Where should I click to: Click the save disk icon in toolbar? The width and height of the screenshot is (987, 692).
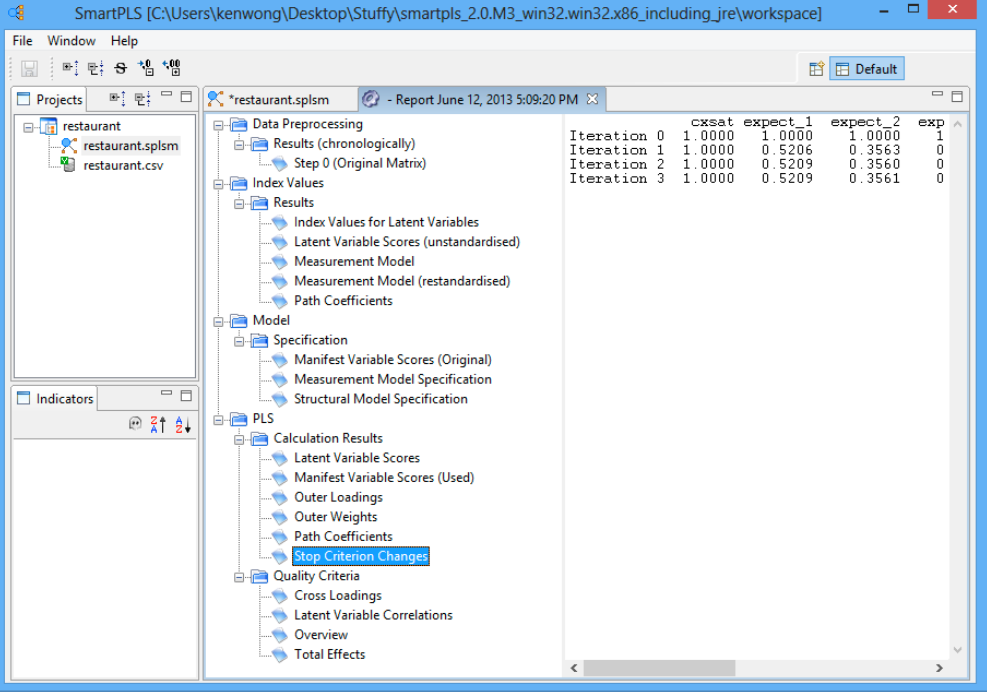(x=29, y=69)
